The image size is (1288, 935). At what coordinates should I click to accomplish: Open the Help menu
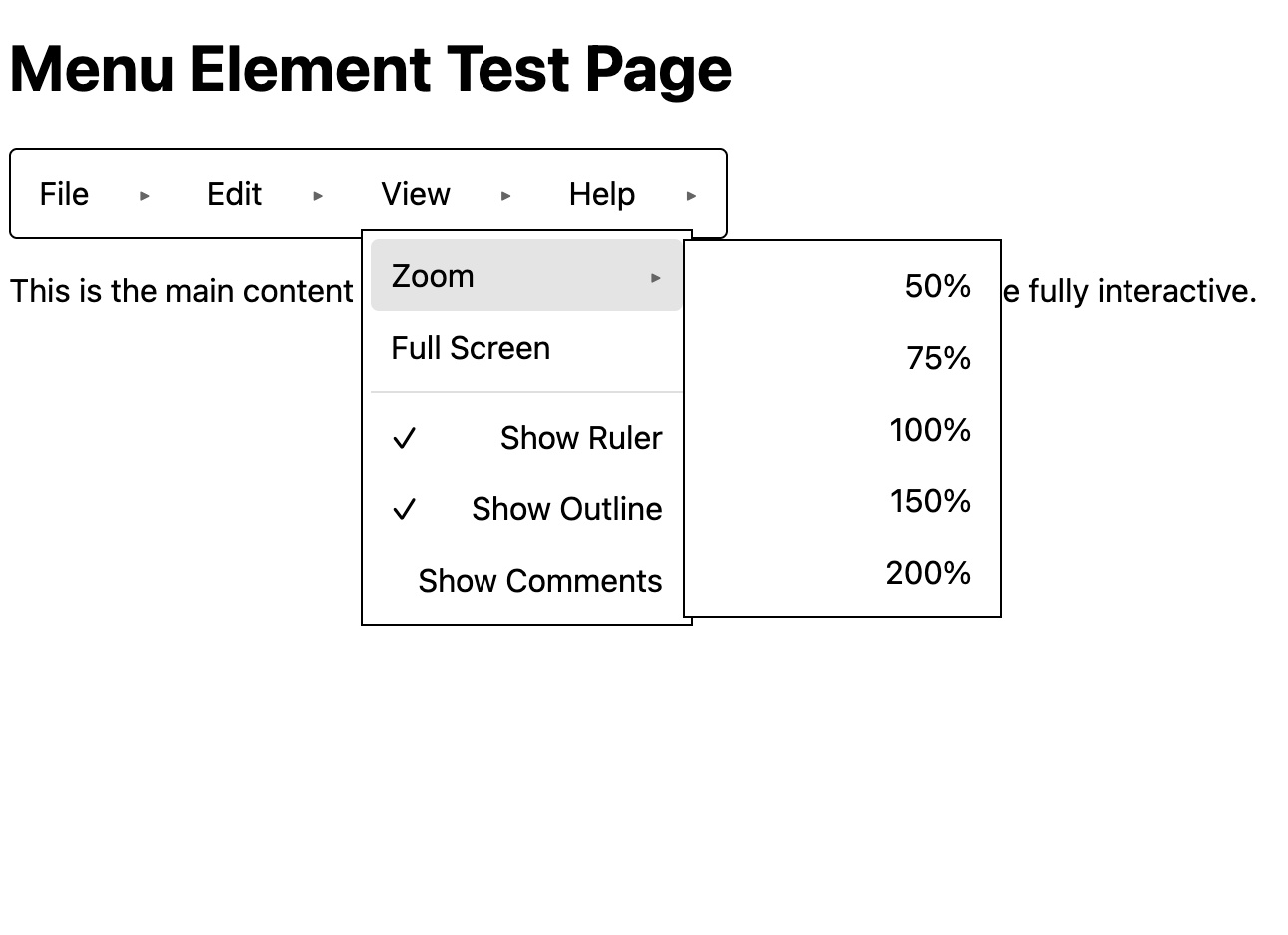click(x=601, y=194)
